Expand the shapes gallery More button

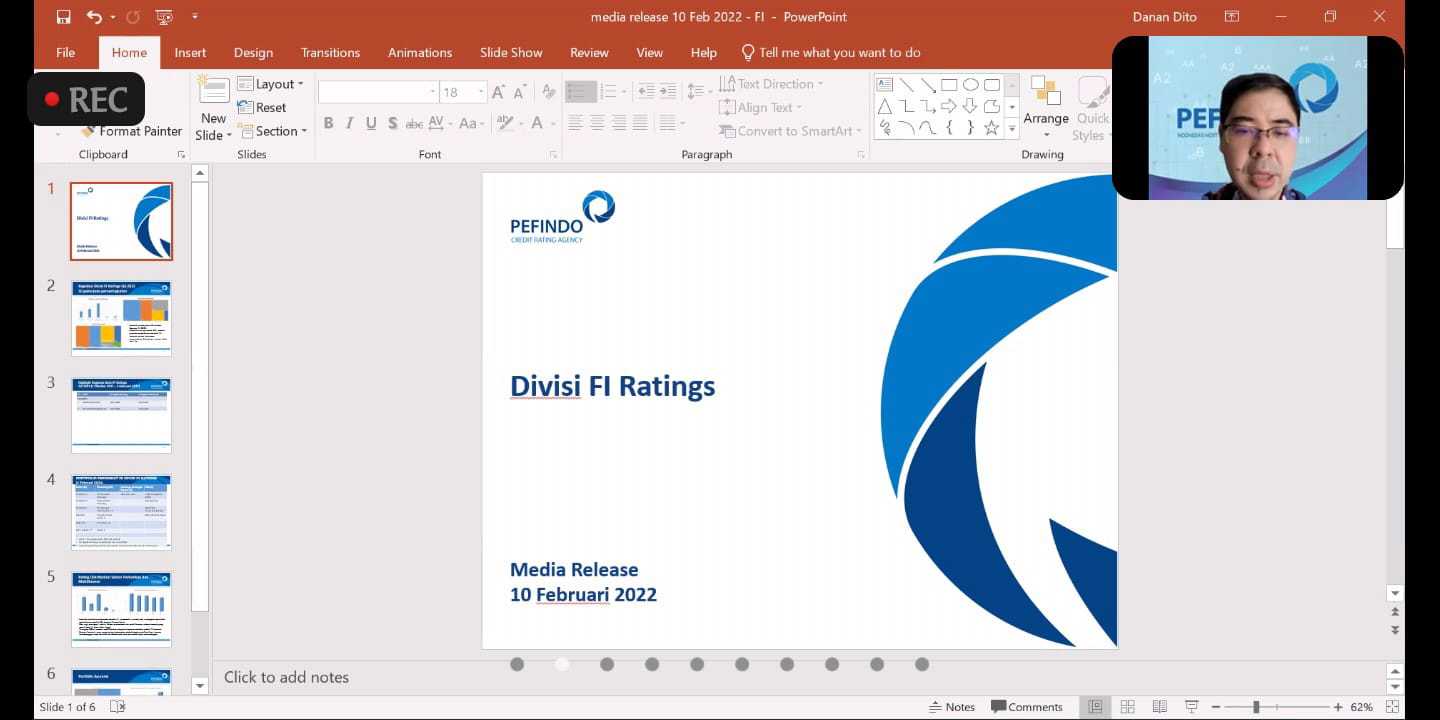1012,128
